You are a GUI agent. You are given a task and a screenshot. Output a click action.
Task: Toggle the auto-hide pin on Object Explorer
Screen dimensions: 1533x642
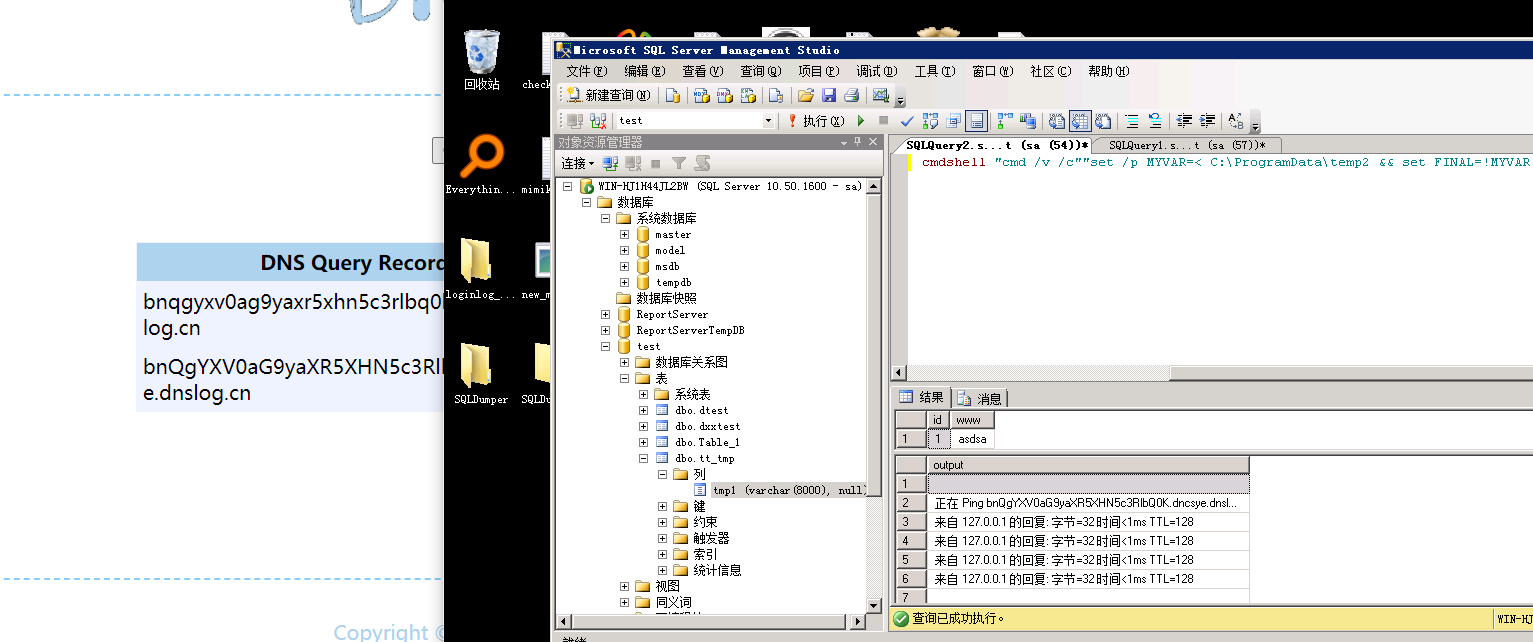857,142
